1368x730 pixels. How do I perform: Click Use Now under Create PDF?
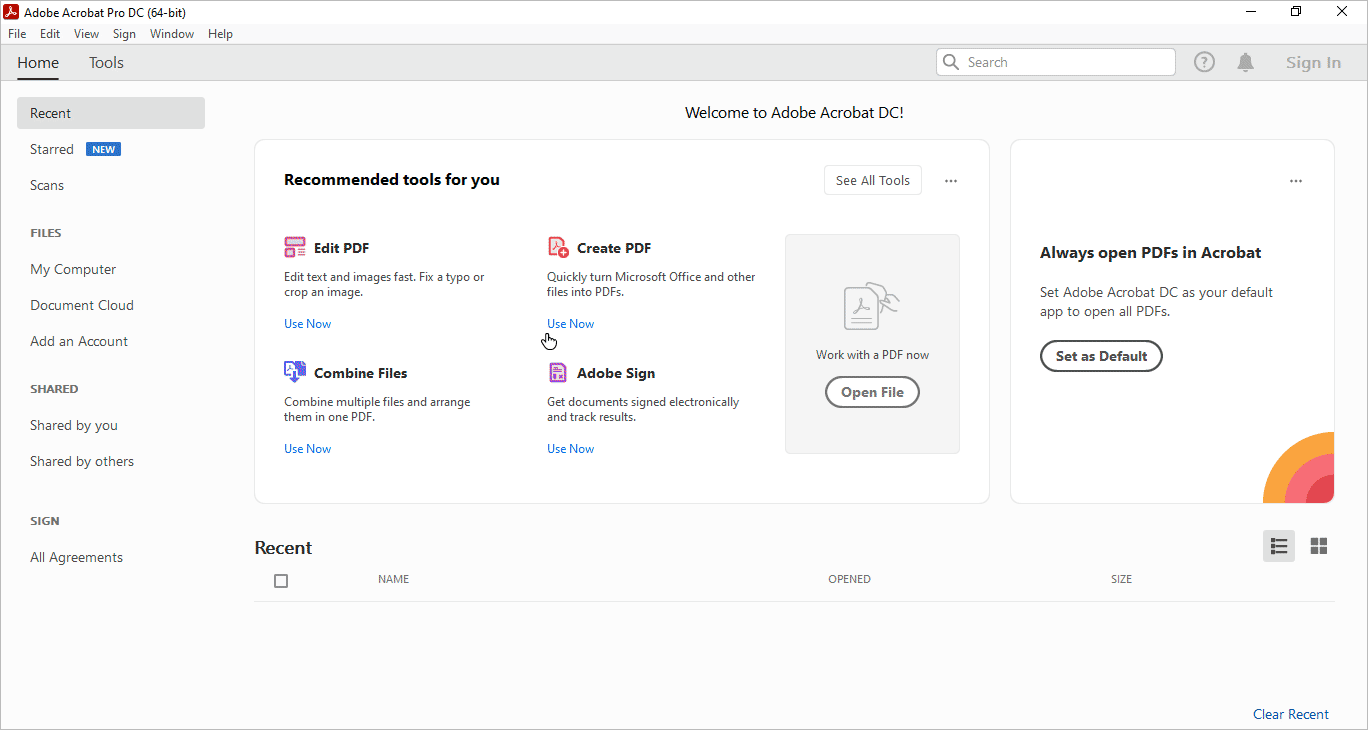(570, 324)
